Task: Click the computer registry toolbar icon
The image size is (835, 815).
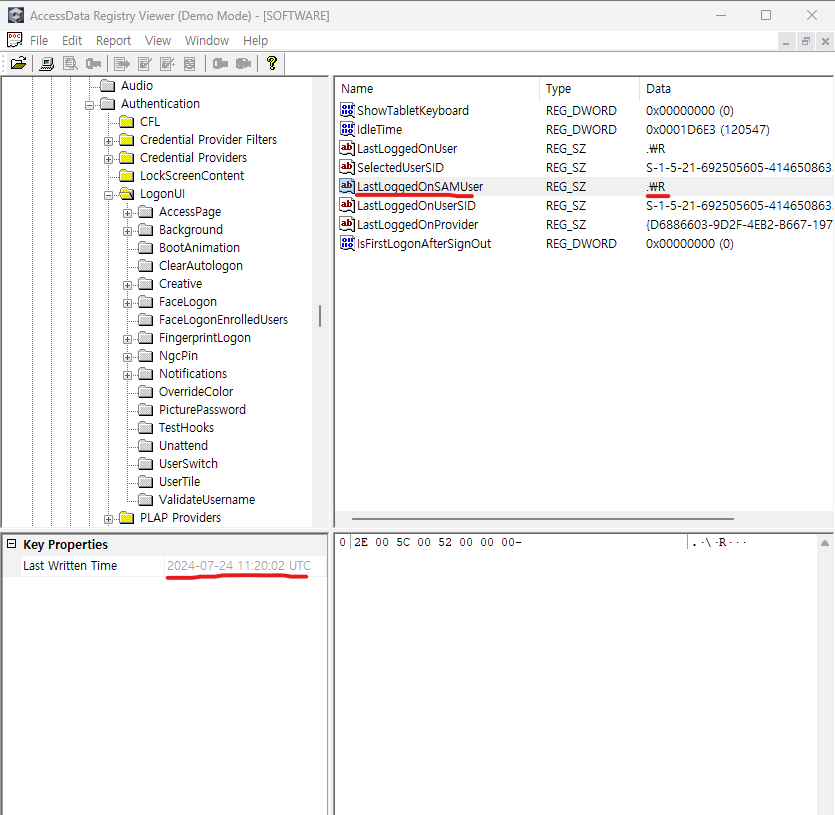Action: click(x=47, y=64)
